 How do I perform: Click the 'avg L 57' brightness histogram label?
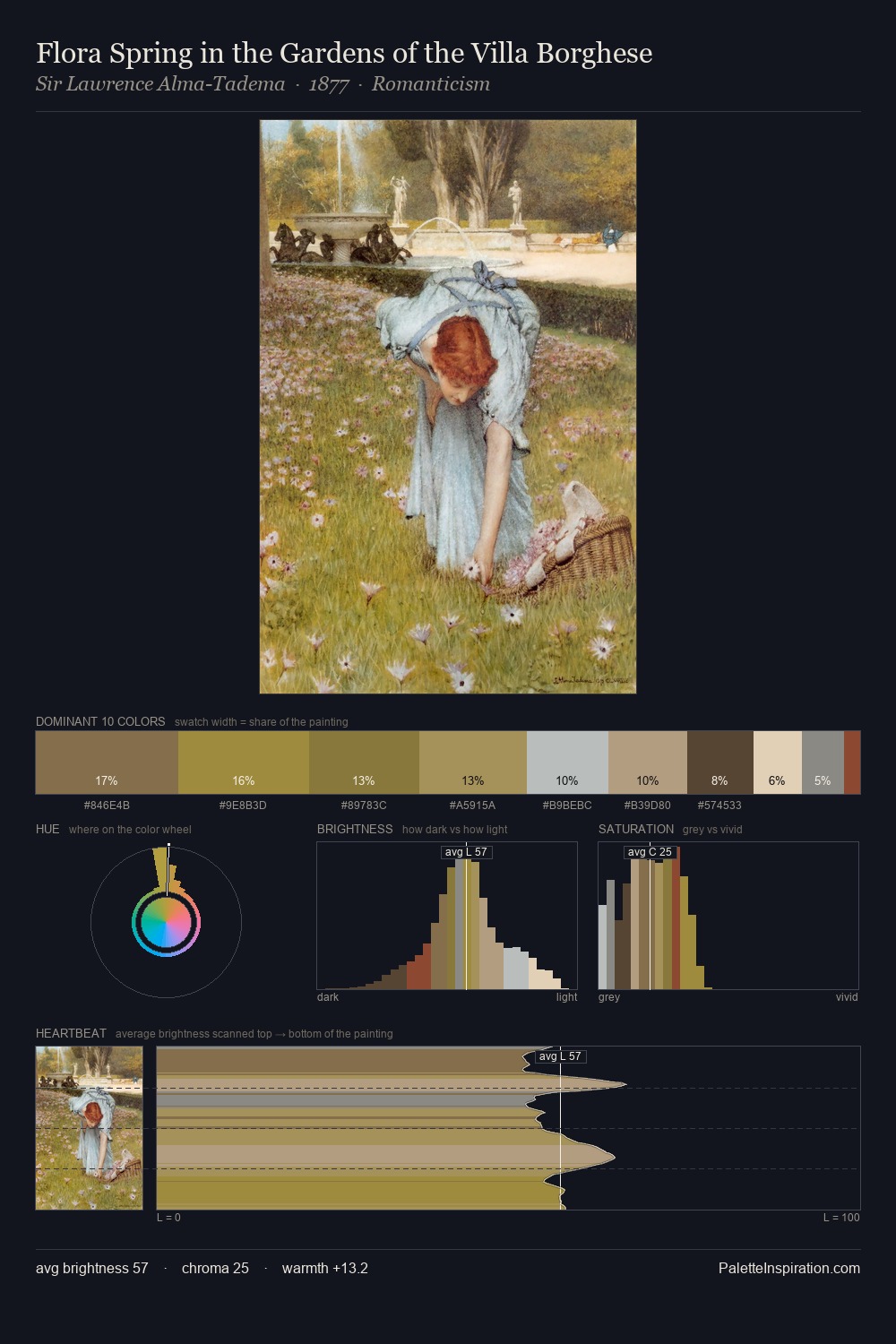(467, 852)
